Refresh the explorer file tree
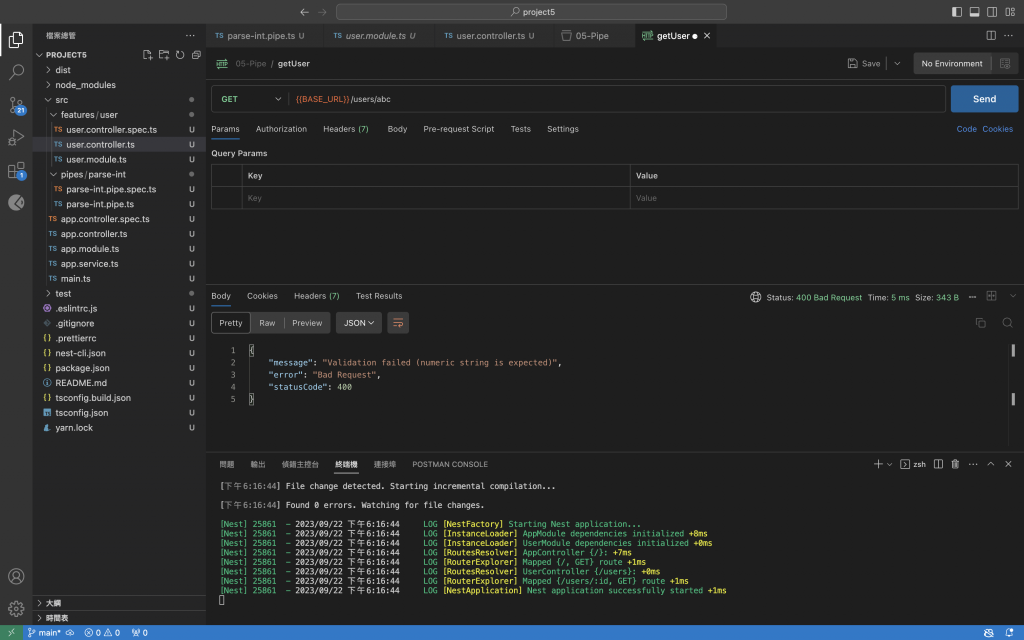This screenshot has width=1024, height=640. pyautogui.click(x=180, y=55)
